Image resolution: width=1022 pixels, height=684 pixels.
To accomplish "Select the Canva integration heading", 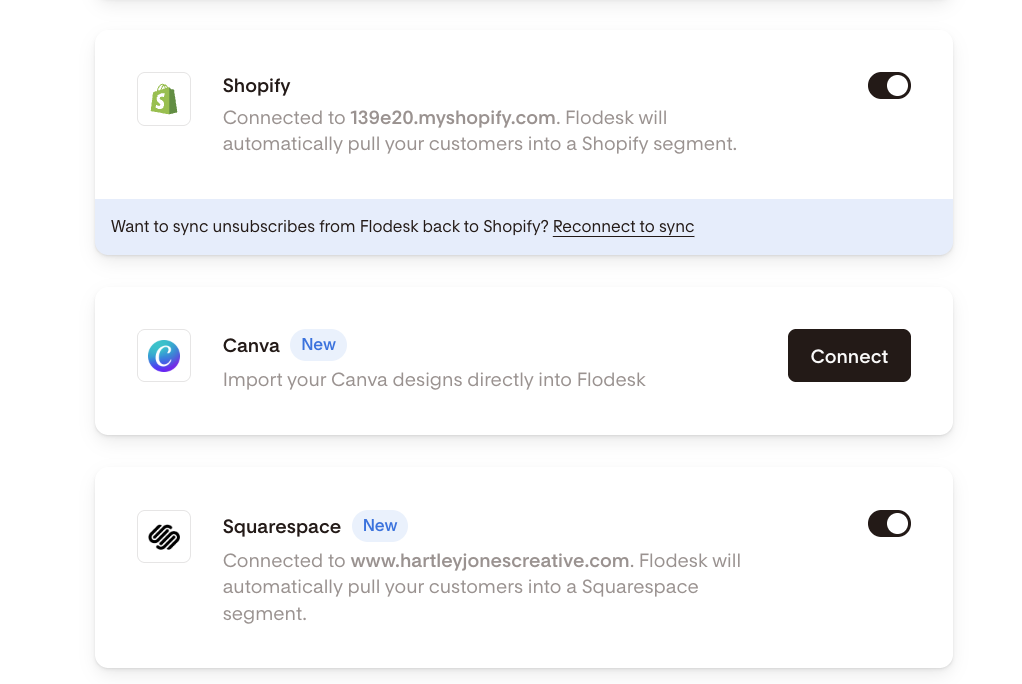I will tap(251, 346).
